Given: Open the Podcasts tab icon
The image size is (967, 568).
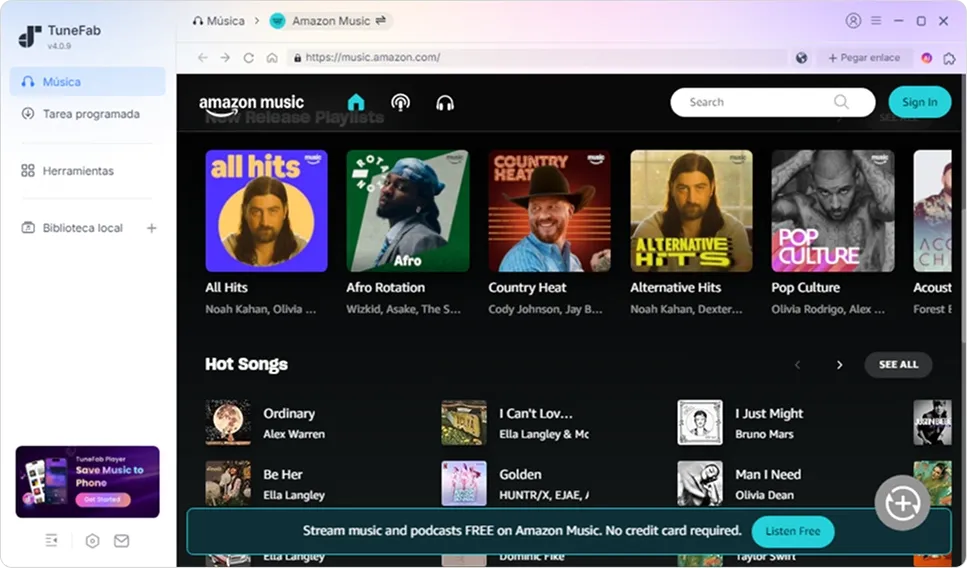Looking at the screenshot, I should click(x=400, y=102).
